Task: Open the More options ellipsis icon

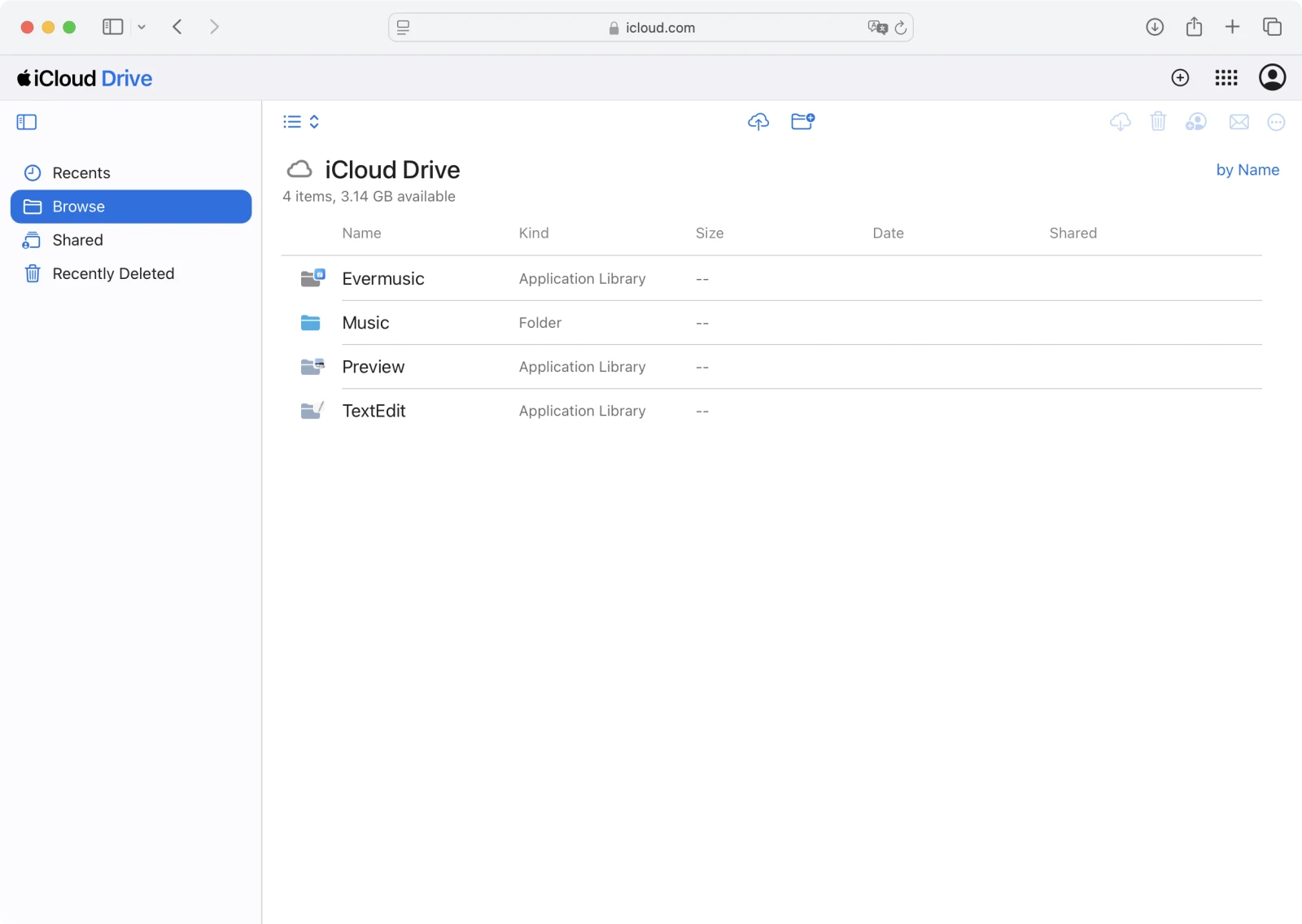Action: click(1276, 121)
